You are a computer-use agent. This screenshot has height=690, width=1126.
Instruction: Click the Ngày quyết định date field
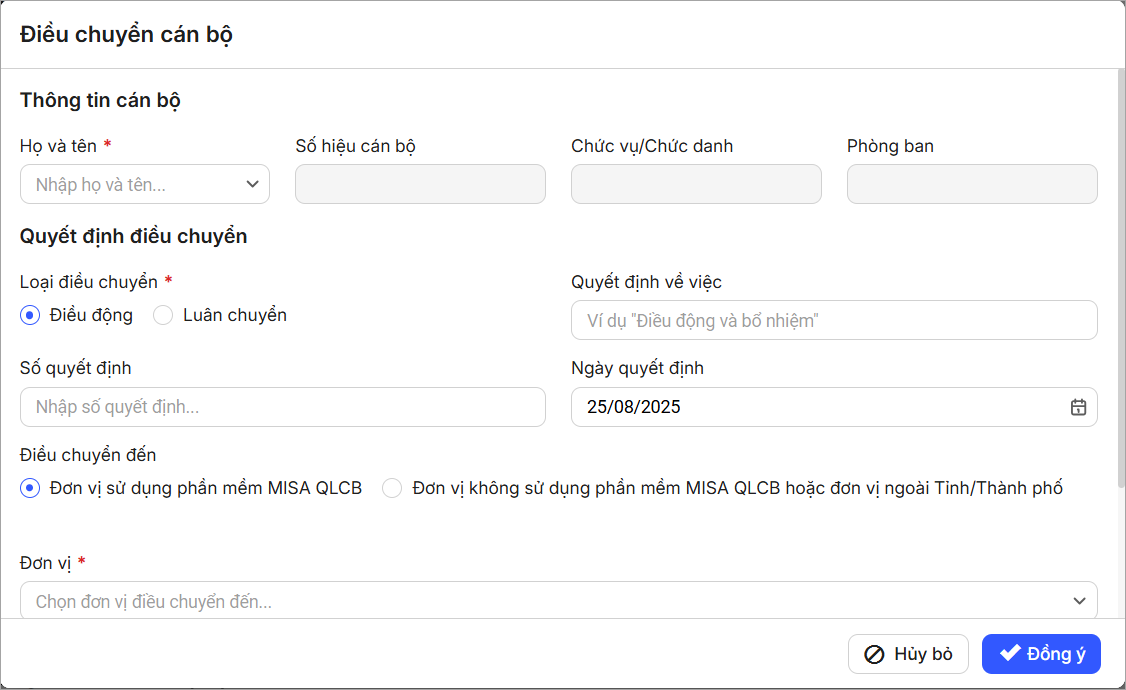820,407
